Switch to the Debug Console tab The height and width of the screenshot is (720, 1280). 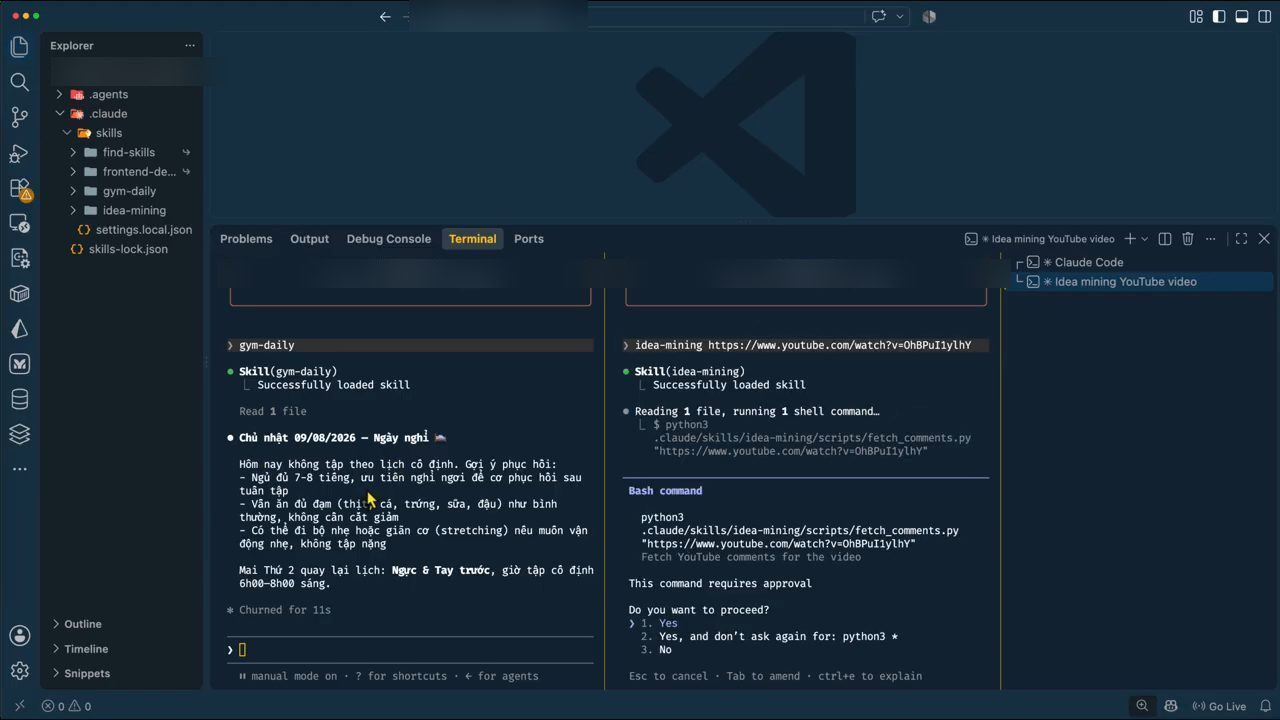[x=389, y=239]
